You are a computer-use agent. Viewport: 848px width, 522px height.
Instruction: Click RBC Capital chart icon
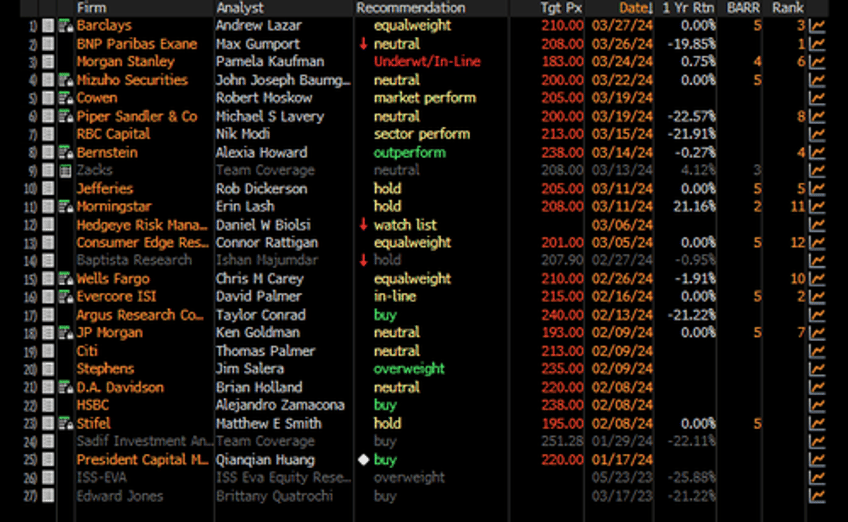(817, 134)
